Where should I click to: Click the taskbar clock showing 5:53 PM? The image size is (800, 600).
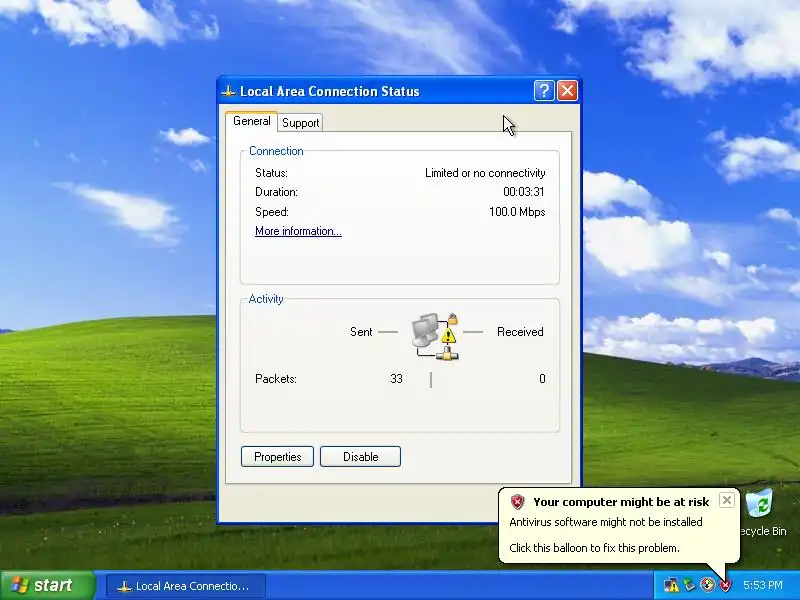762,585
